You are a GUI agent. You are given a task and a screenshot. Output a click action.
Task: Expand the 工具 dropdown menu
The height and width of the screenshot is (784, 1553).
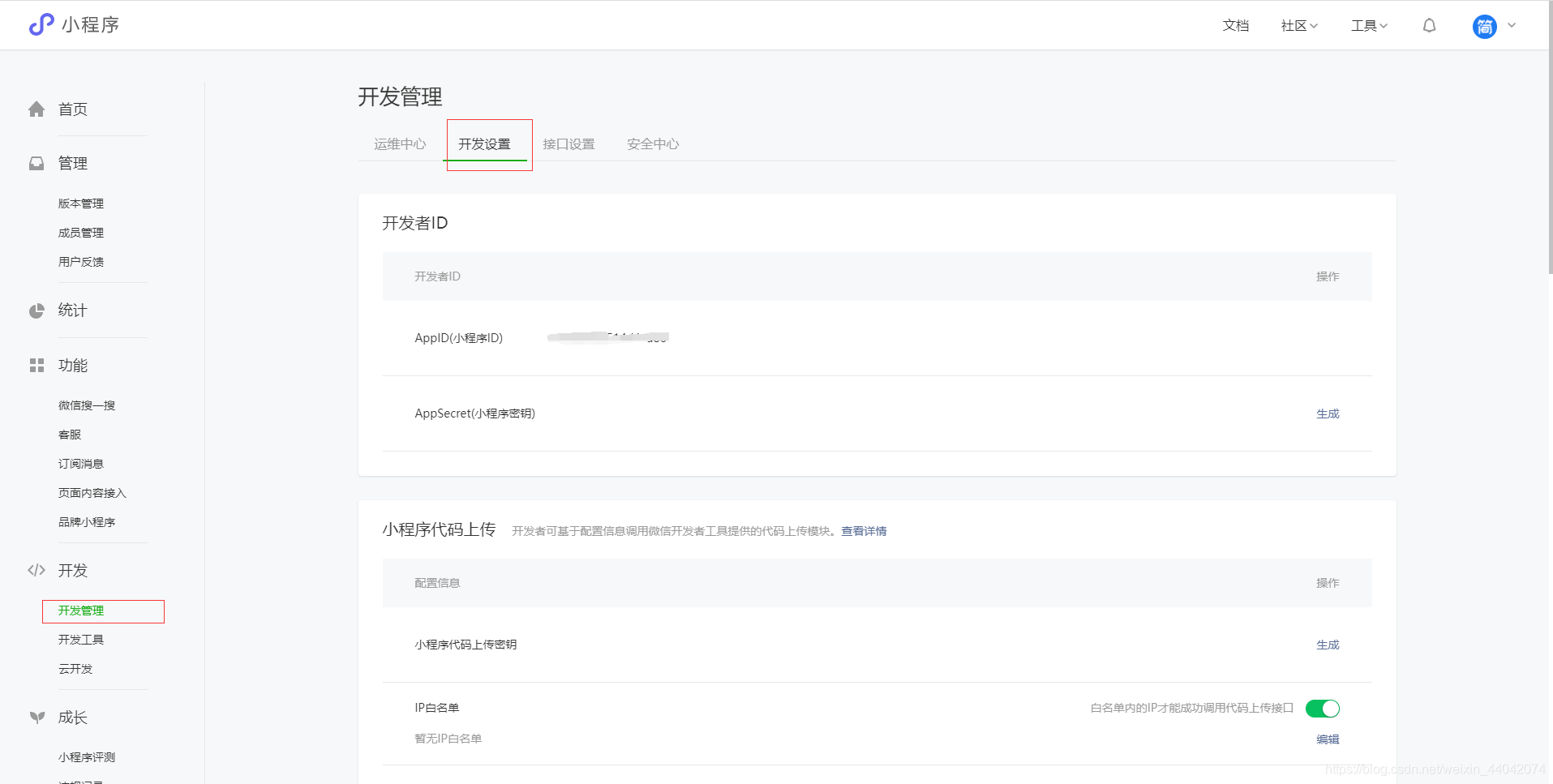[1369, 26]
